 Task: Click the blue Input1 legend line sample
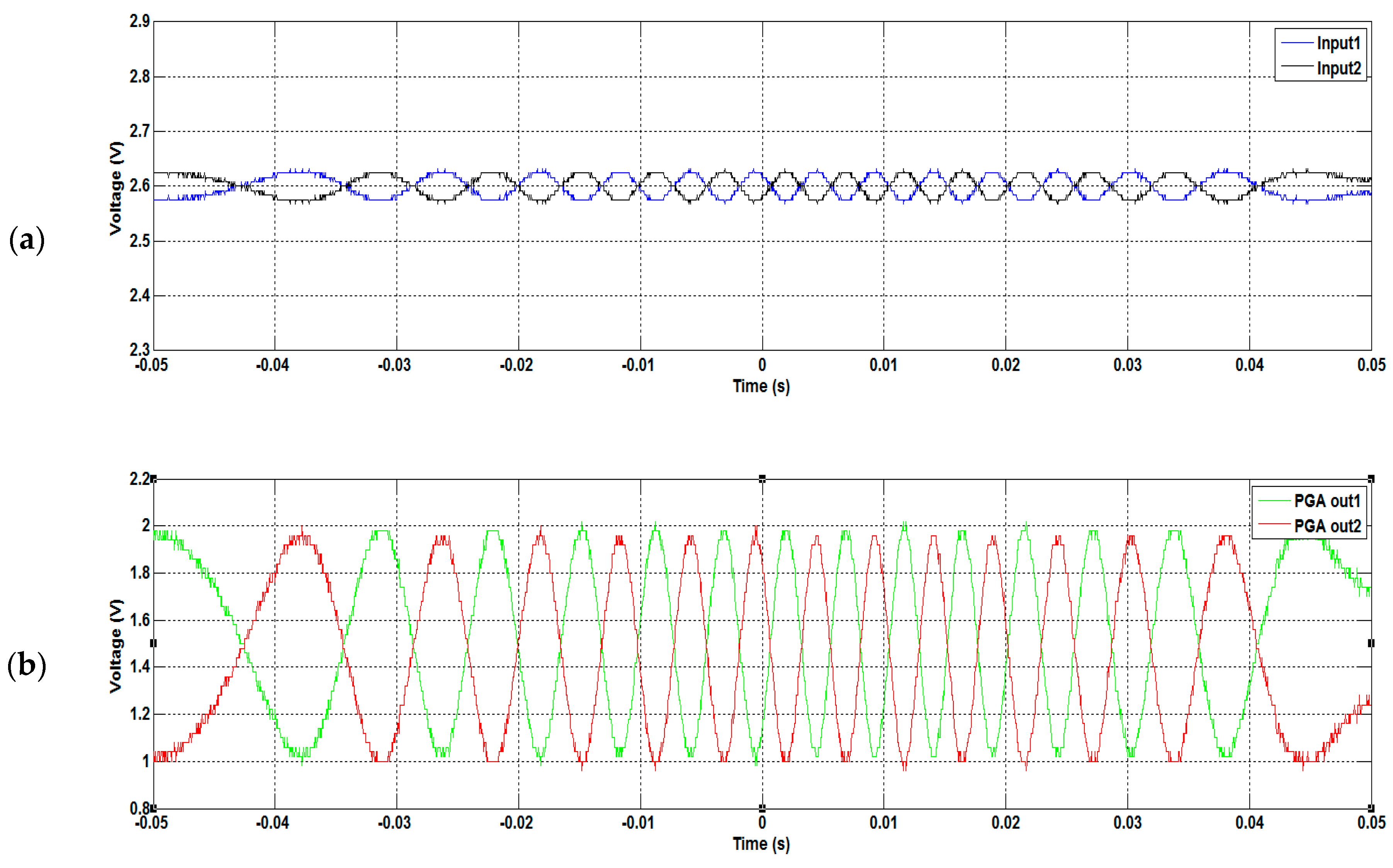pyautogui.click(x=1297, y=44)
